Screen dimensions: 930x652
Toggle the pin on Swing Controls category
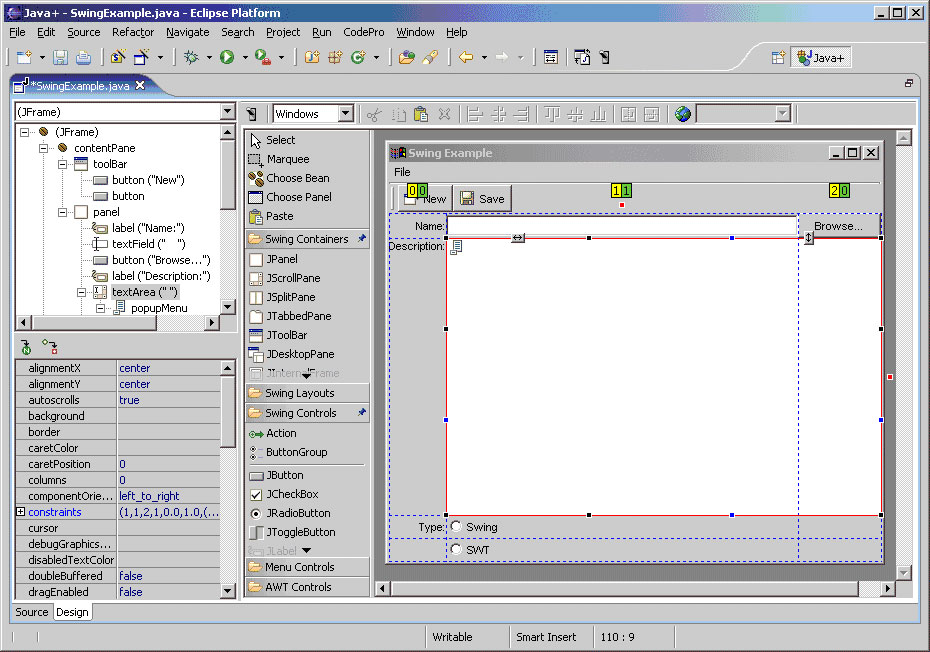coord(361,412)
